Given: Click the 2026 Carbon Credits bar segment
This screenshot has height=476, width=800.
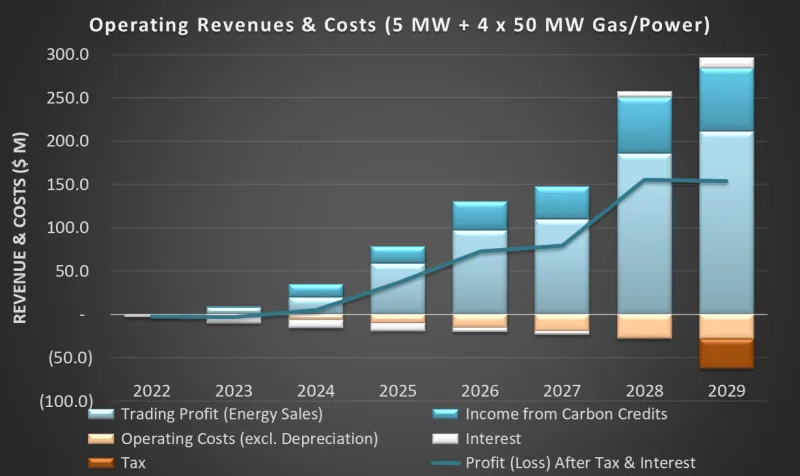Looking at the screenshot, I should 480,216.
